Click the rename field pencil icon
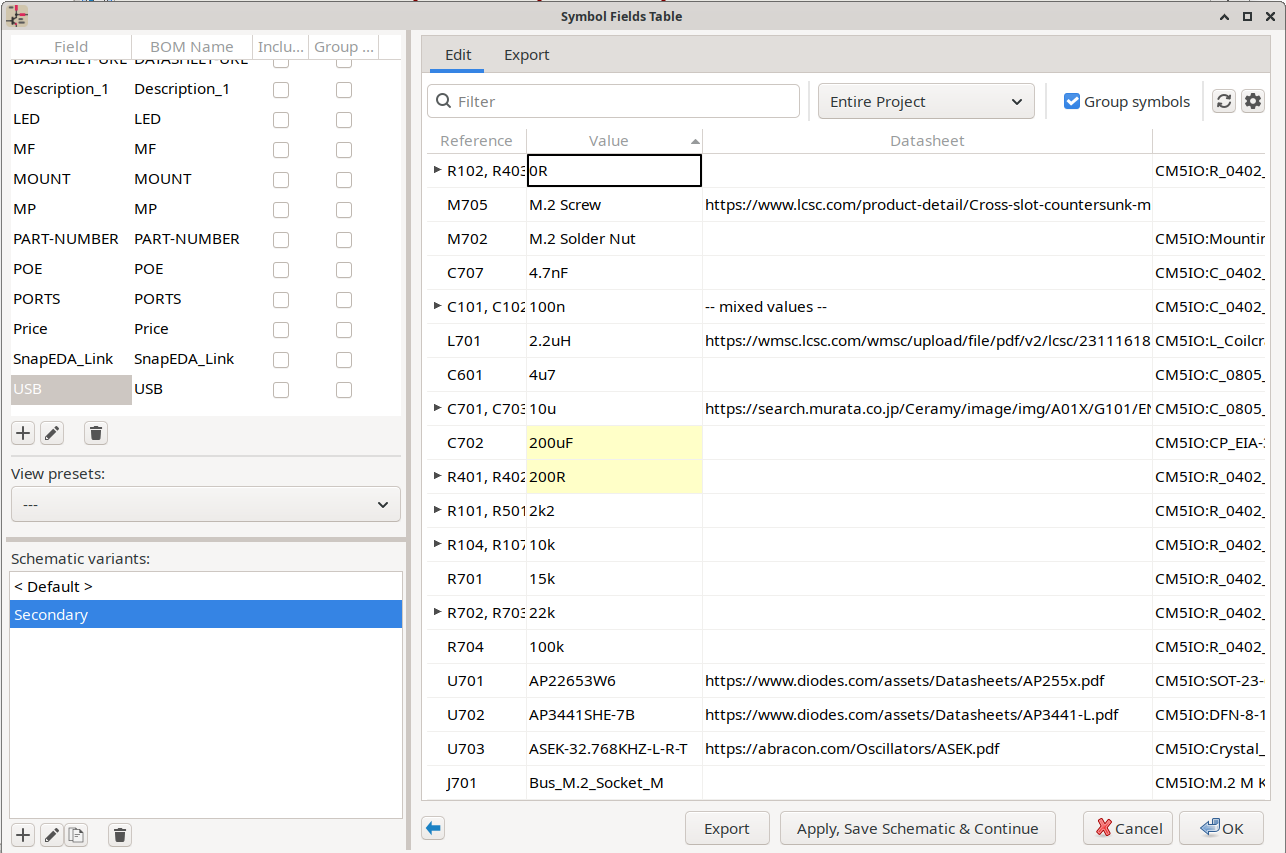 (51, 433)
